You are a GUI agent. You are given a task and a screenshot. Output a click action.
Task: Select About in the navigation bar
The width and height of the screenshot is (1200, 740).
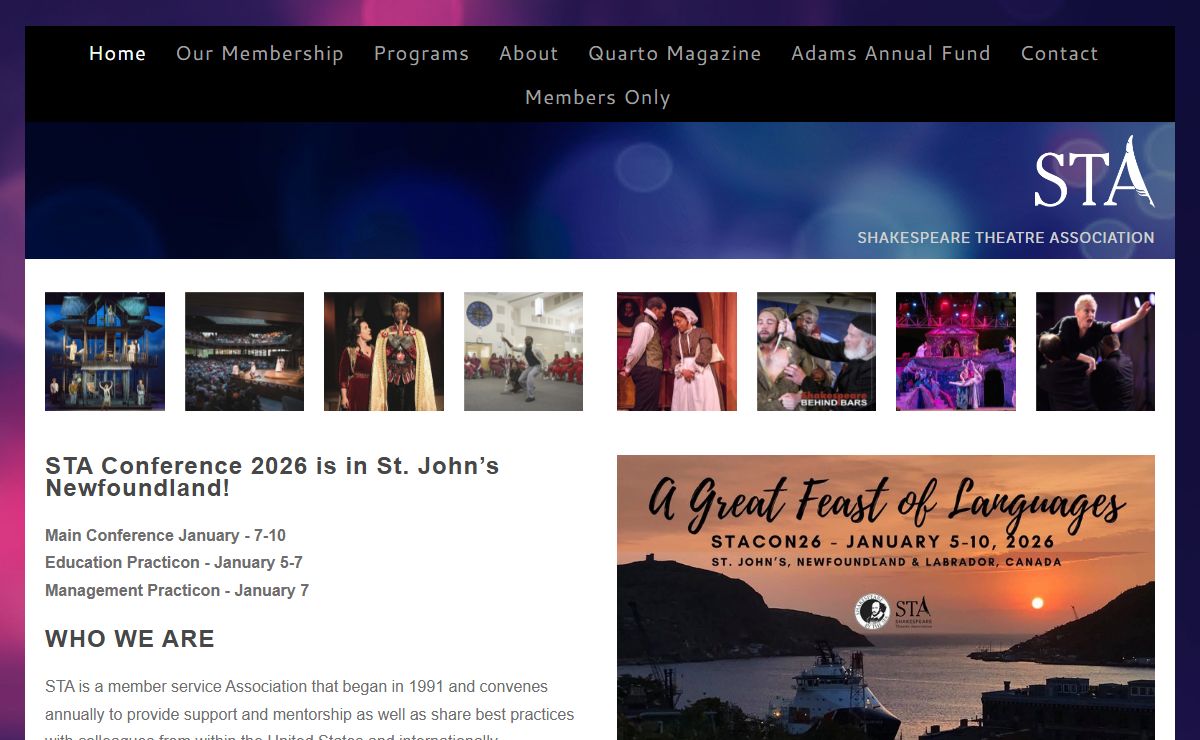528,53
